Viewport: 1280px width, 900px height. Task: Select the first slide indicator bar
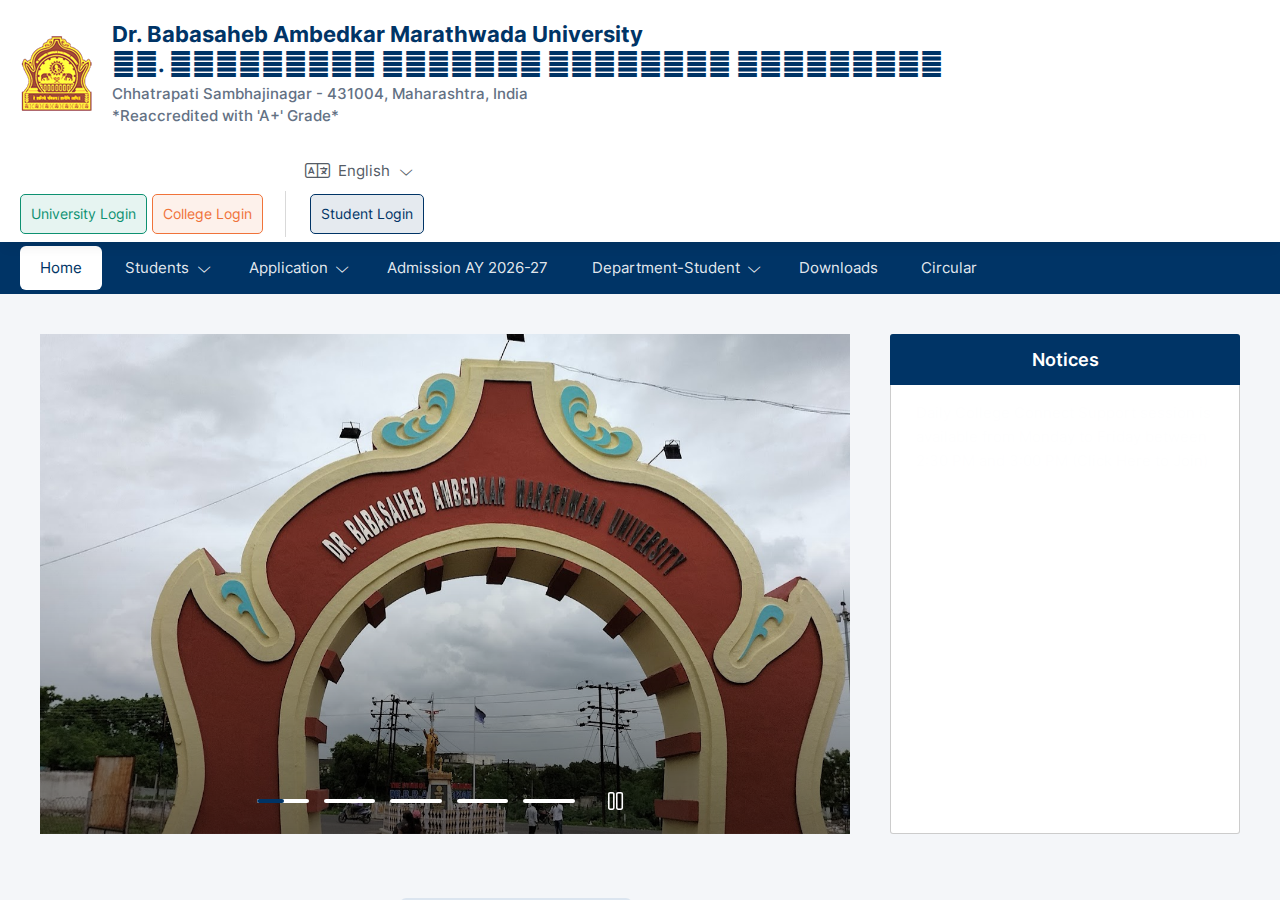pos(283,801)
